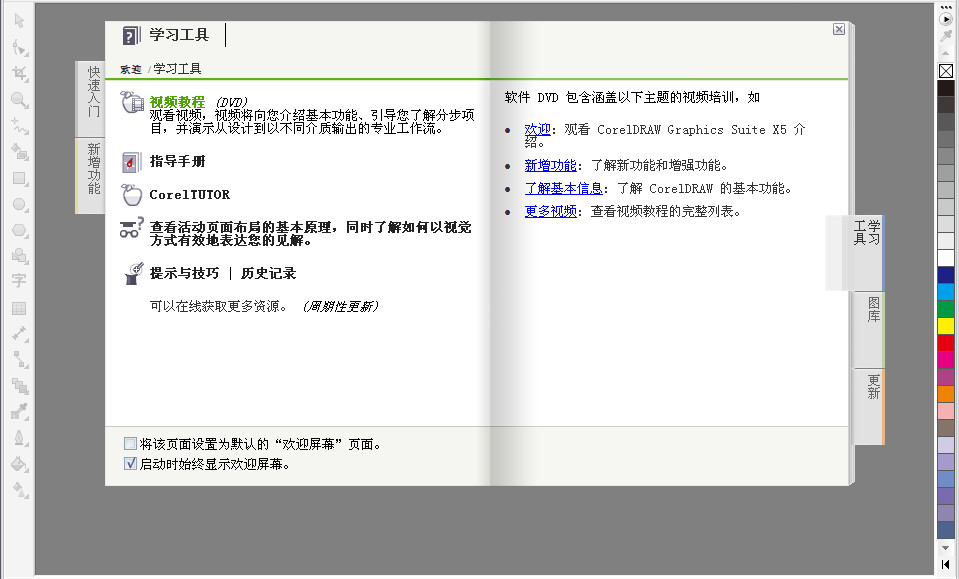Open the 历史记录 entry
Image resolution: width=959 pixels, height=579 pixels.
point(268,273)
